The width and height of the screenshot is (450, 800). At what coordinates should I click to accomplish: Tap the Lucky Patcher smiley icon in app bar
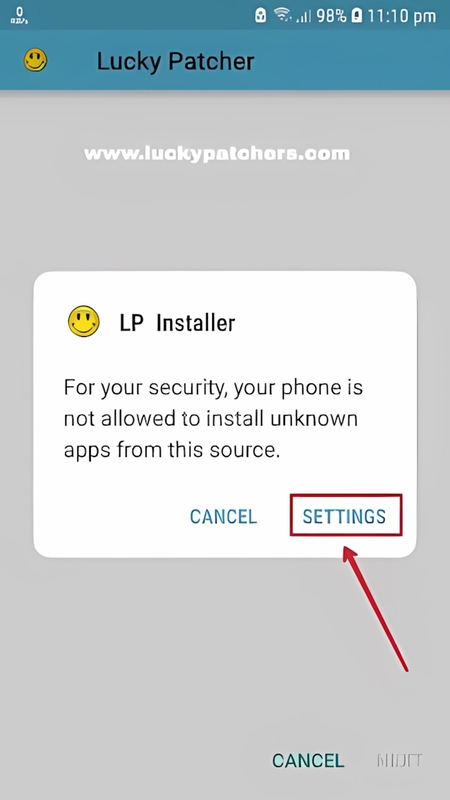[35, 60]
